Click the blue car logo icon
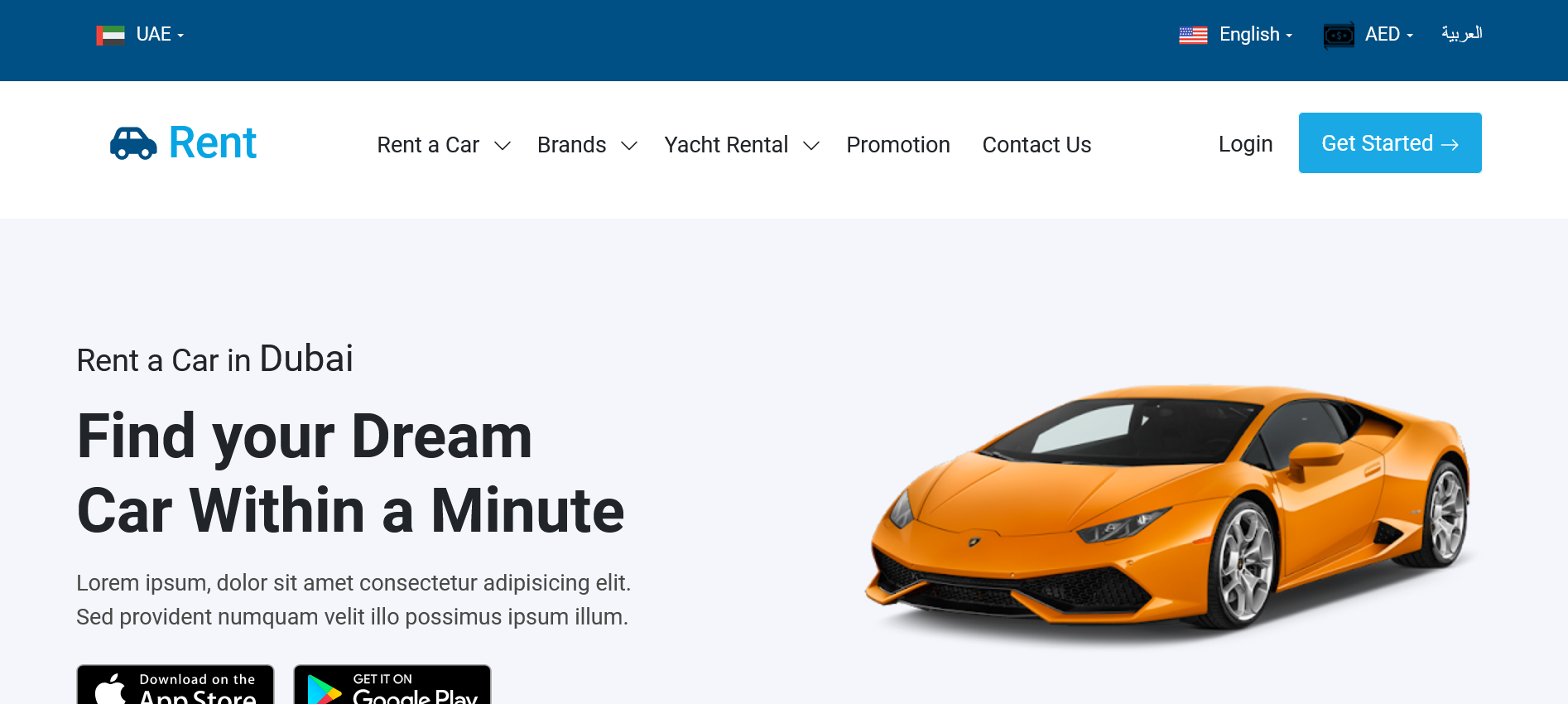Screen dimensions: 1568x704 click(133, 143)
